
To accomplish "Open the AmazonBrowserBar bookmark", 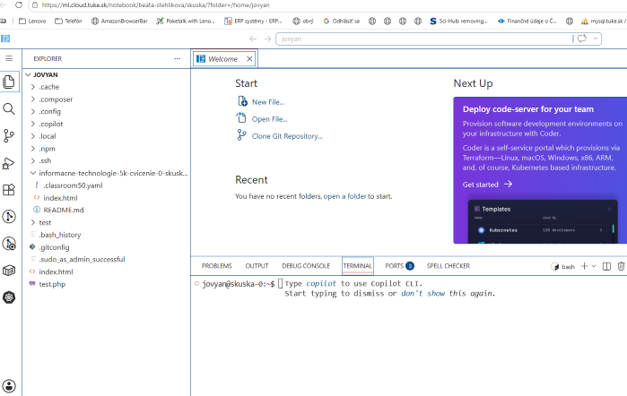I will coord(119,21).
